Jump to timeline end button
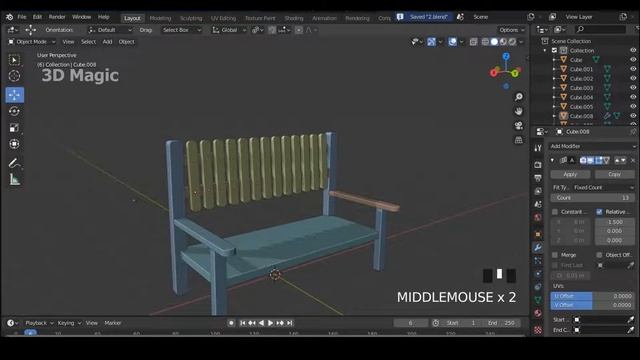The width and height of the screenshot is (640, 360). pos(289,323)
